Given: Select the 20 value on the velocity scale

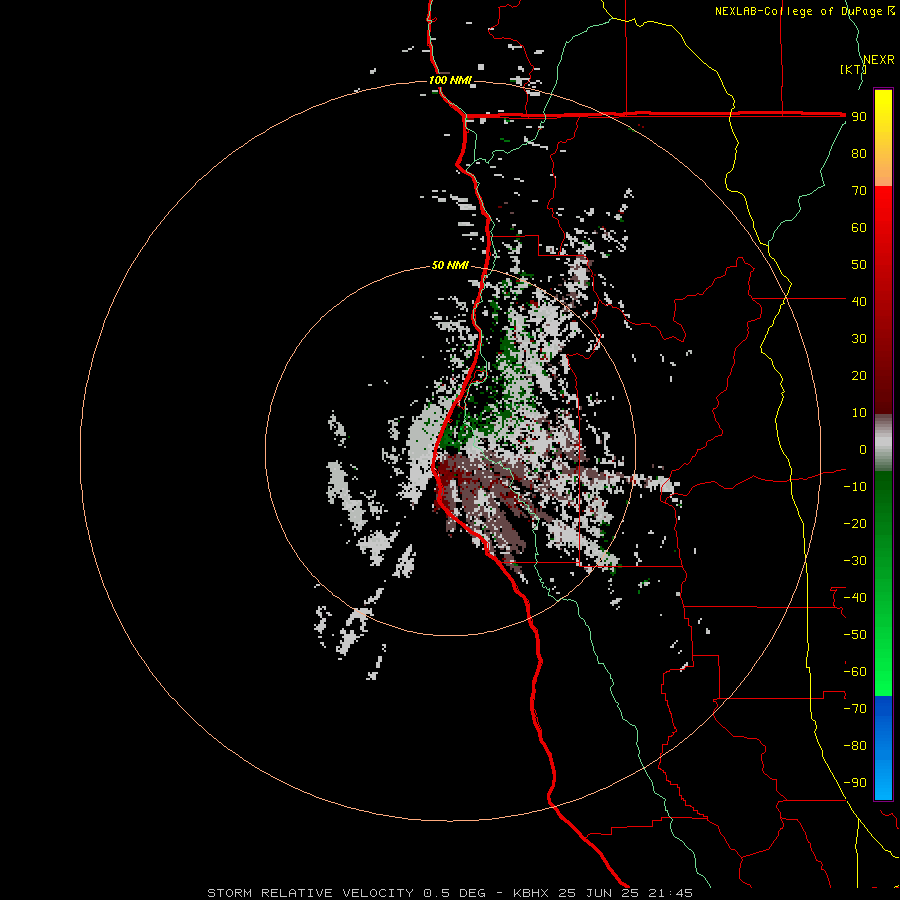Looking at the screenshot, I should coord(859,376).
